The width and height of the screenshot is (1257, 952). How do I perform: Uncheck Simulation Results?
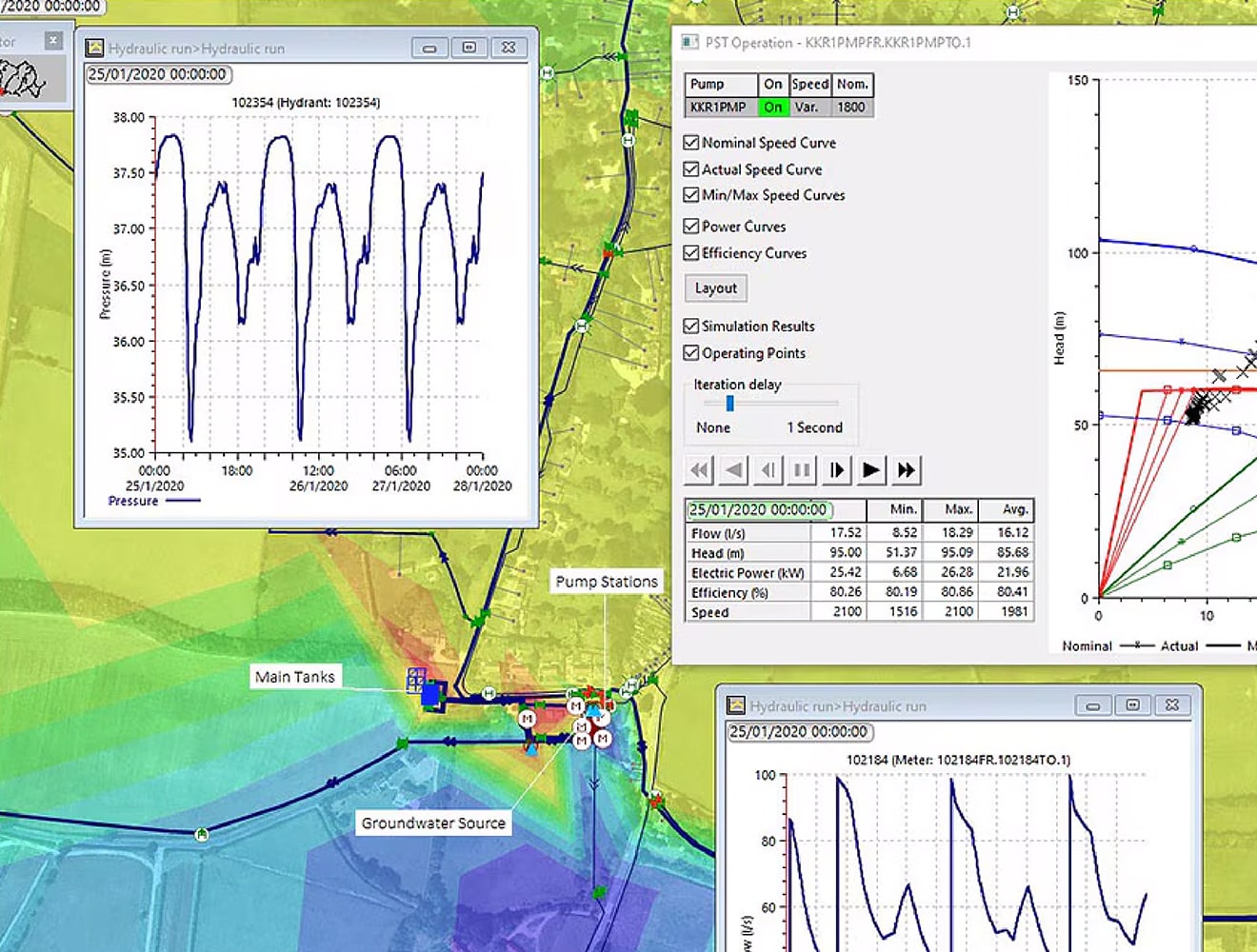691,326
